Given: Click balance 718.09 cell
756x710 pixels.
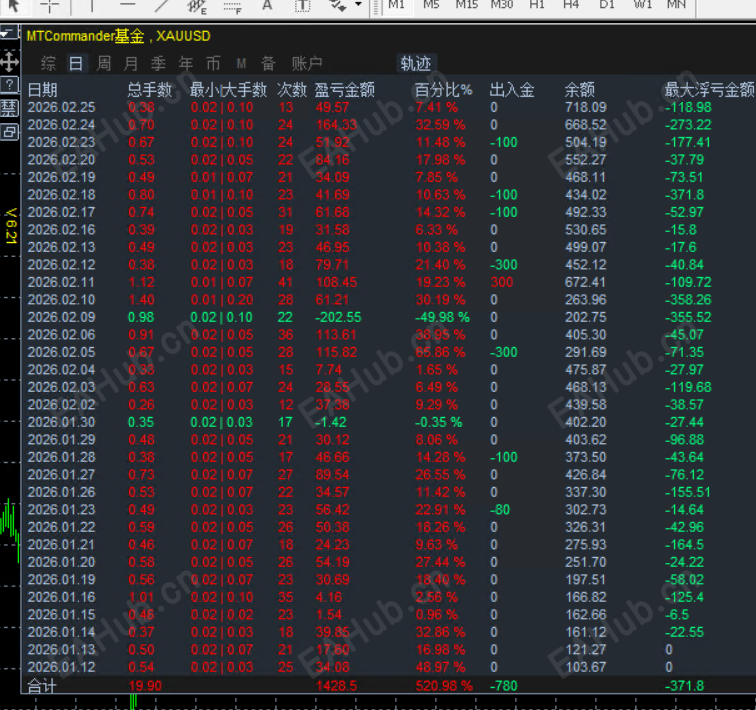Looking at the screenshot, I should tap(585, 107).
